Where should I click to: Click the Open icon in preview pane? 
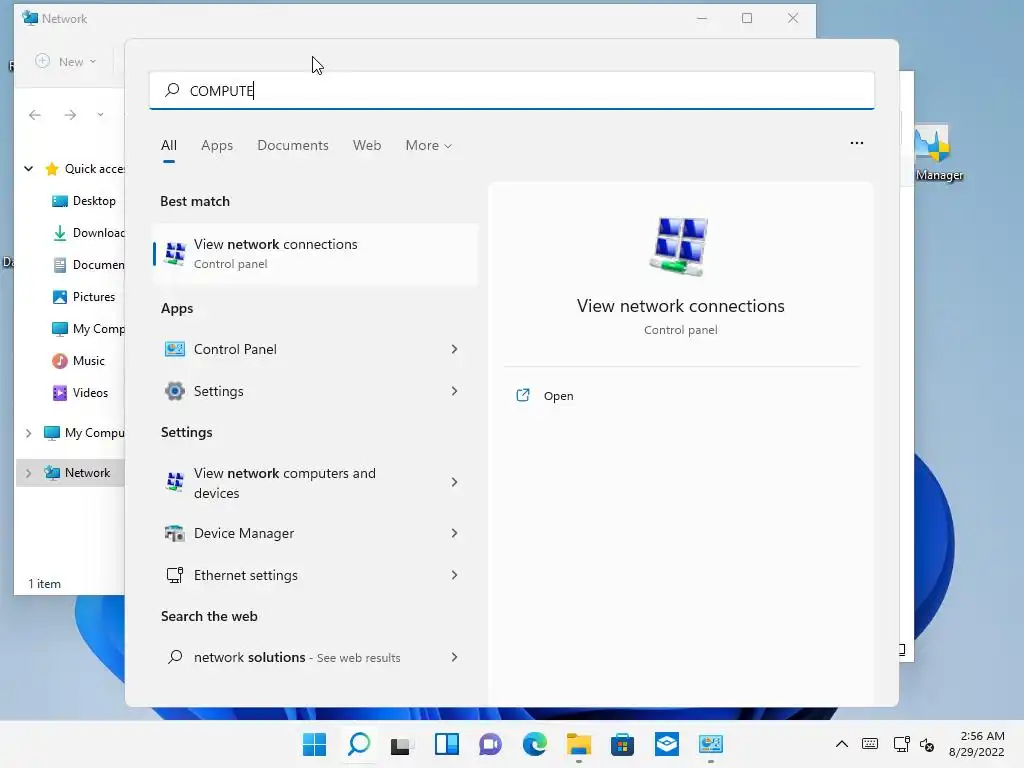(x=523, y=395)
